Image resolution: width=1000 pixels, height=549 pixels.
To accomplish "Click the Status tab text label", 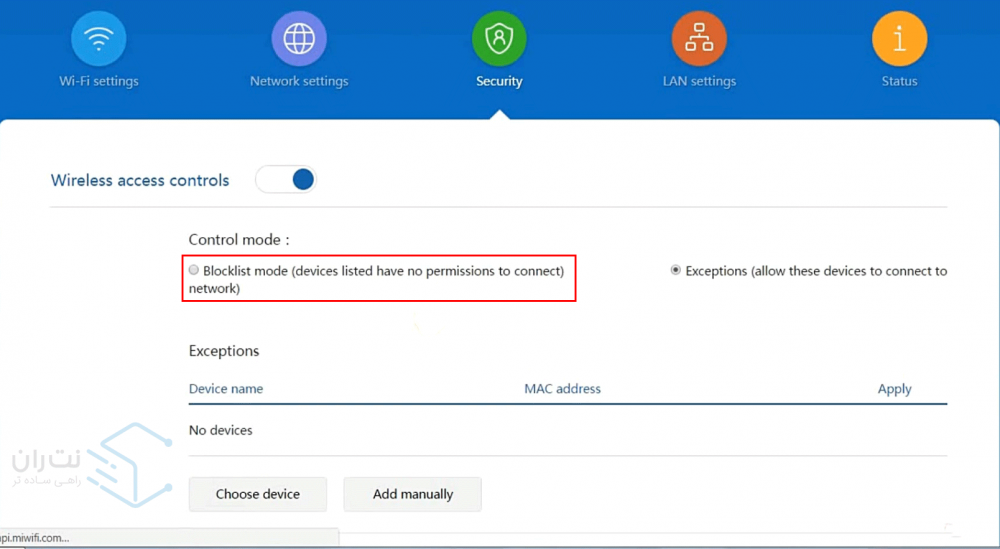I will pyautogui.click(x=899, y=81).
